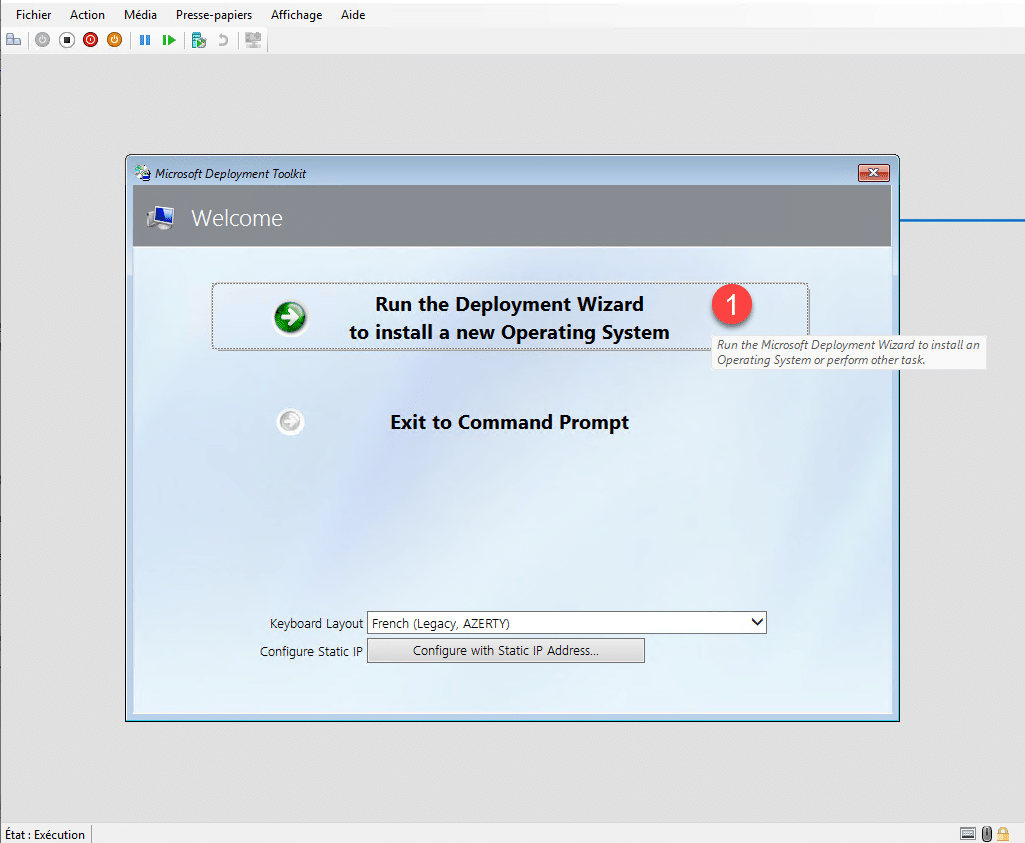This screenshot has height=843, width=1025.
Task: Expand the Keyboard Layout dropdown
Action: tap(757, 623)
